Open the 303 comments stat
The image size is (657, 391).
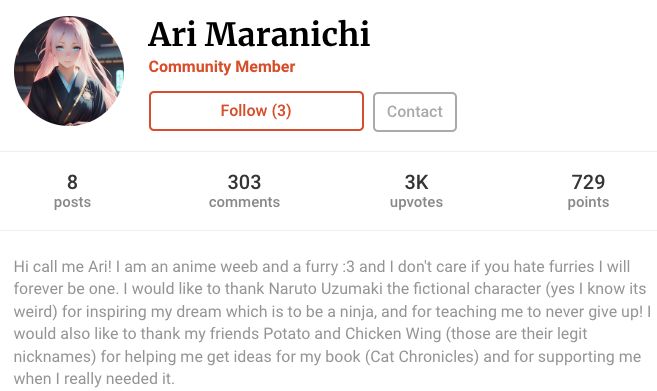tap(244, 191)
